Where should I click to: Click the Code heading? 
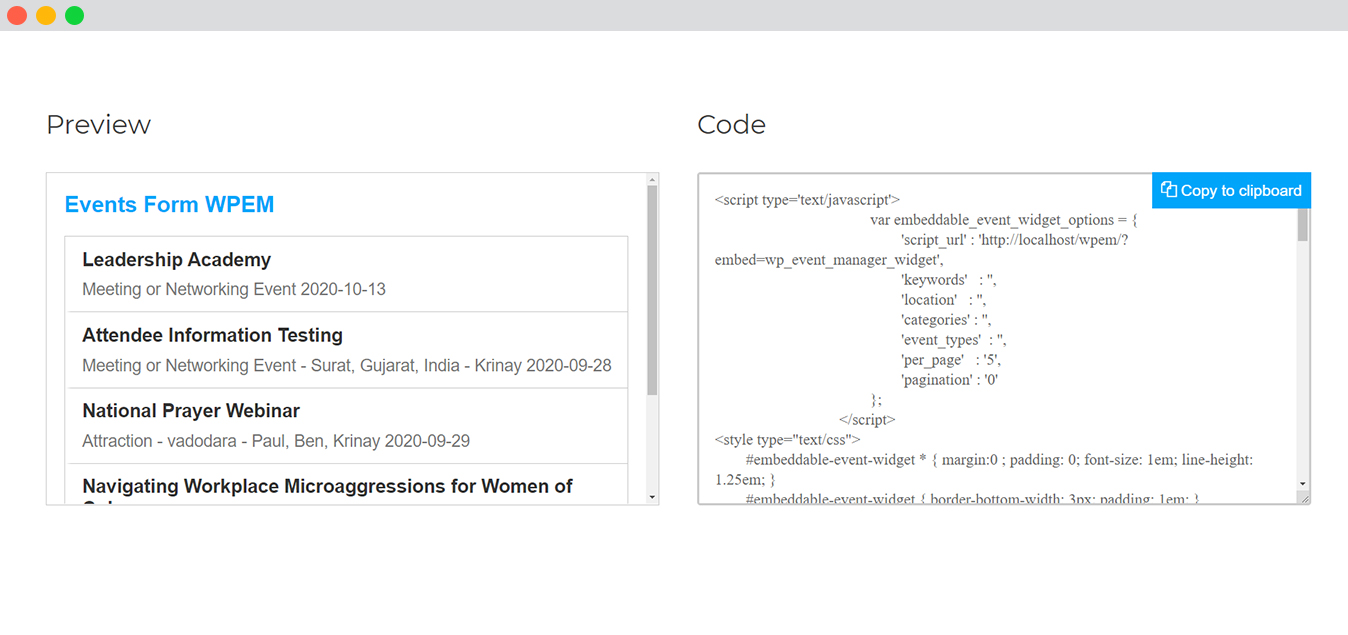pyautogui.click(x=732, y=125)
